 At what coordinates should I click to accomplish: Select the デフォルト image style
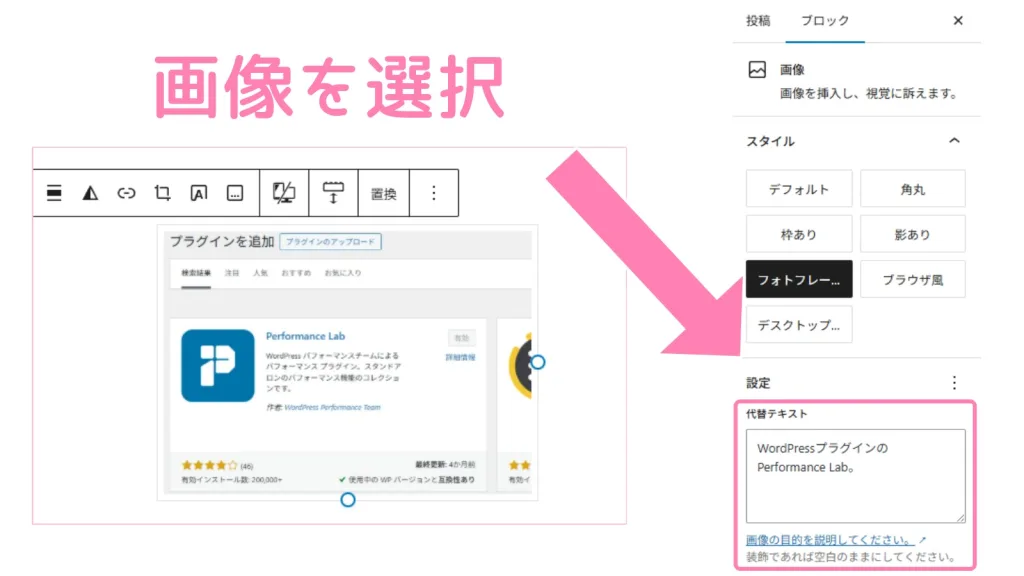tap(798, 188)
